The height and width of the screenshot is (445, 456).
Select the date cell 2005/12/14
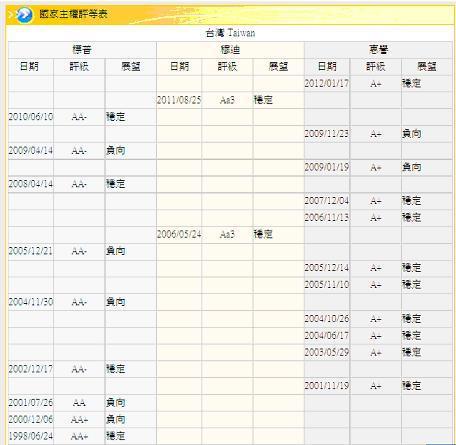point(327,268)
